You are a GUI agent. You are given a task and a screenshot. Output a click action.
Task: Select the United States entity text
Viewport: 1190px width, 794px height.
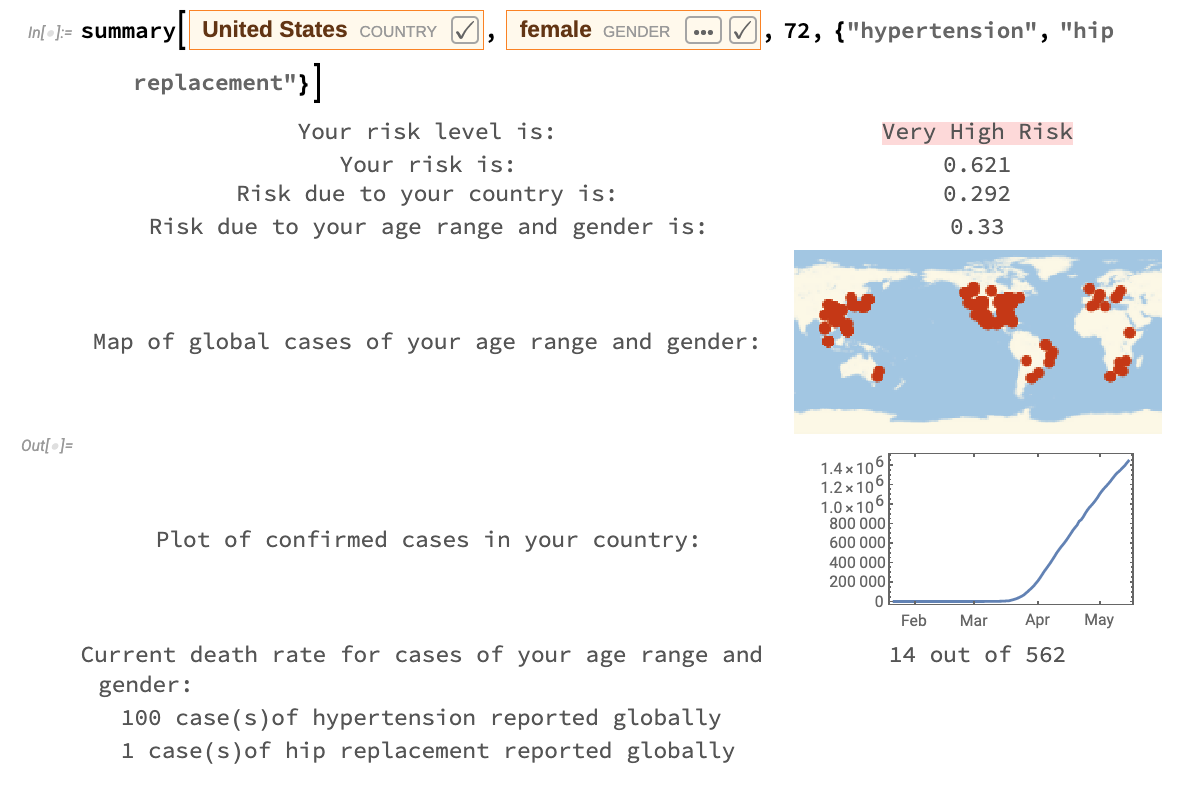click(275, 30)
